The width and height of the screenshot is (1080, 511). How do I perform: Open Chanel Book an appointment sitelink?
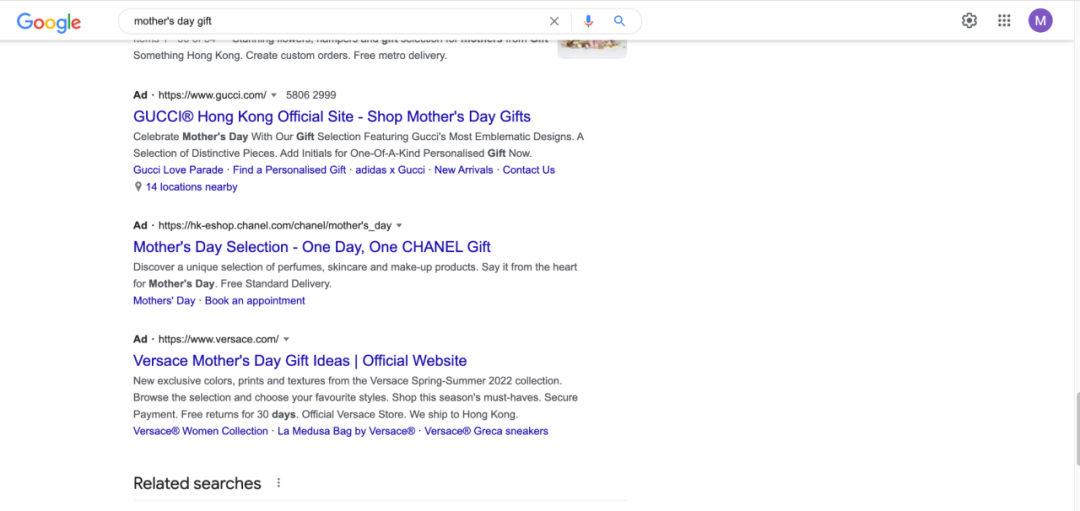coord(255,300)
